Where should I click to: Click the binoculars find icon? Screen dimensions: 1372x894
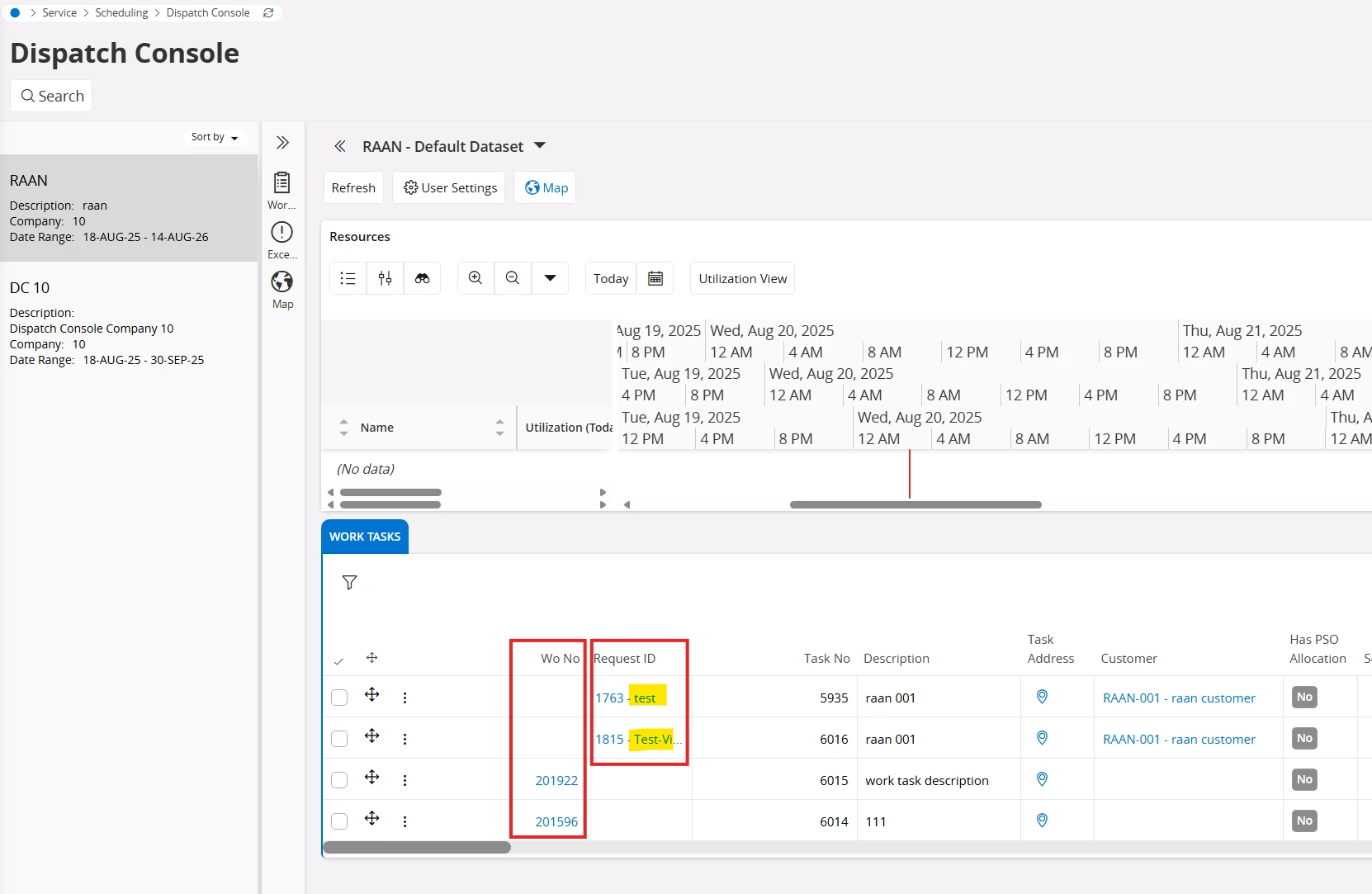[422, 278]
